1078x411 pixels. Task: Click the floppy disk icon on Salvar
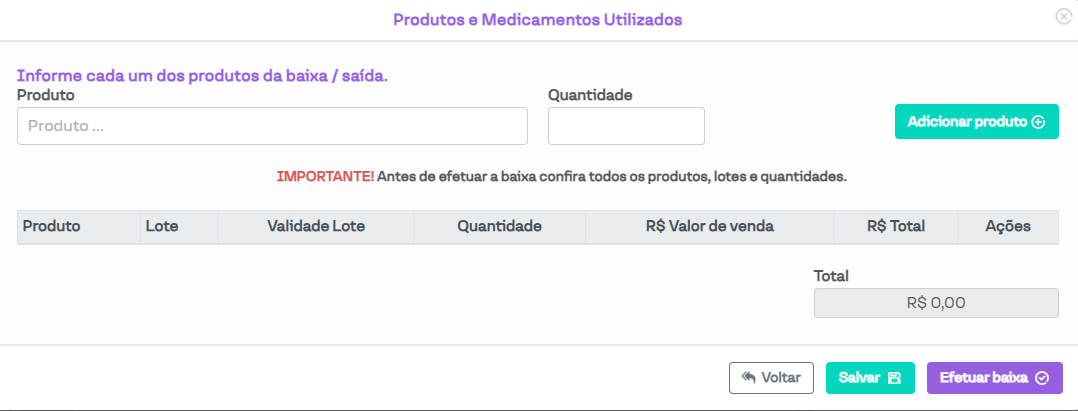(894, 378)
